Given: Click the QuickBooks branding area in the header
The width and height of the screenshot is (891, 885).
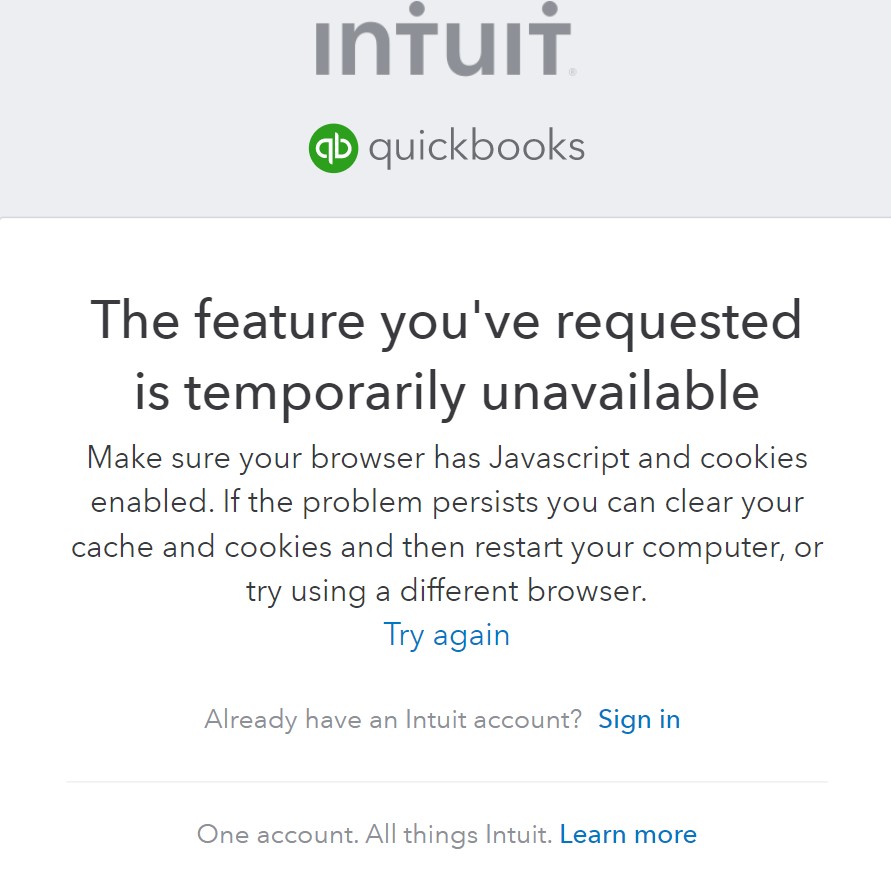Looking at the screenshot, I should (445, 147).
